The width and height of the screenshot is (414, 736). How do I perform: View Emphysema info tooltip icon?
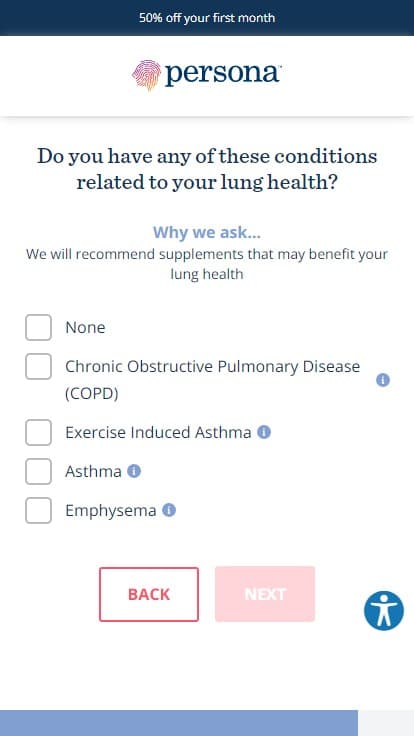[169, 510]
